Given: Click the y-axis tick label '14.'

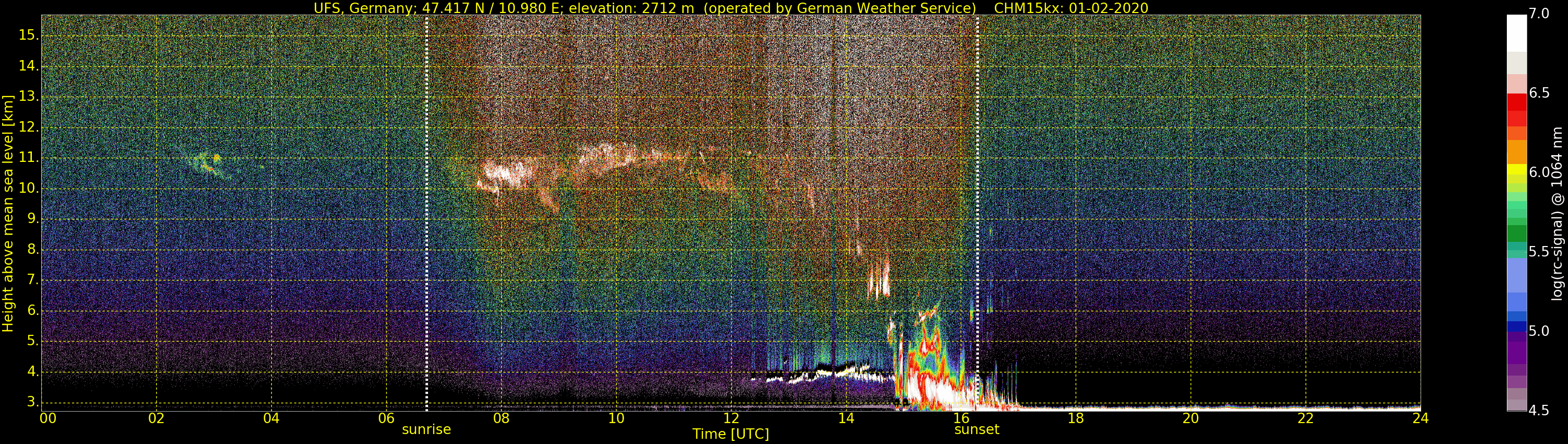Looking at the screenshot, I should click(x=28, y=66).
